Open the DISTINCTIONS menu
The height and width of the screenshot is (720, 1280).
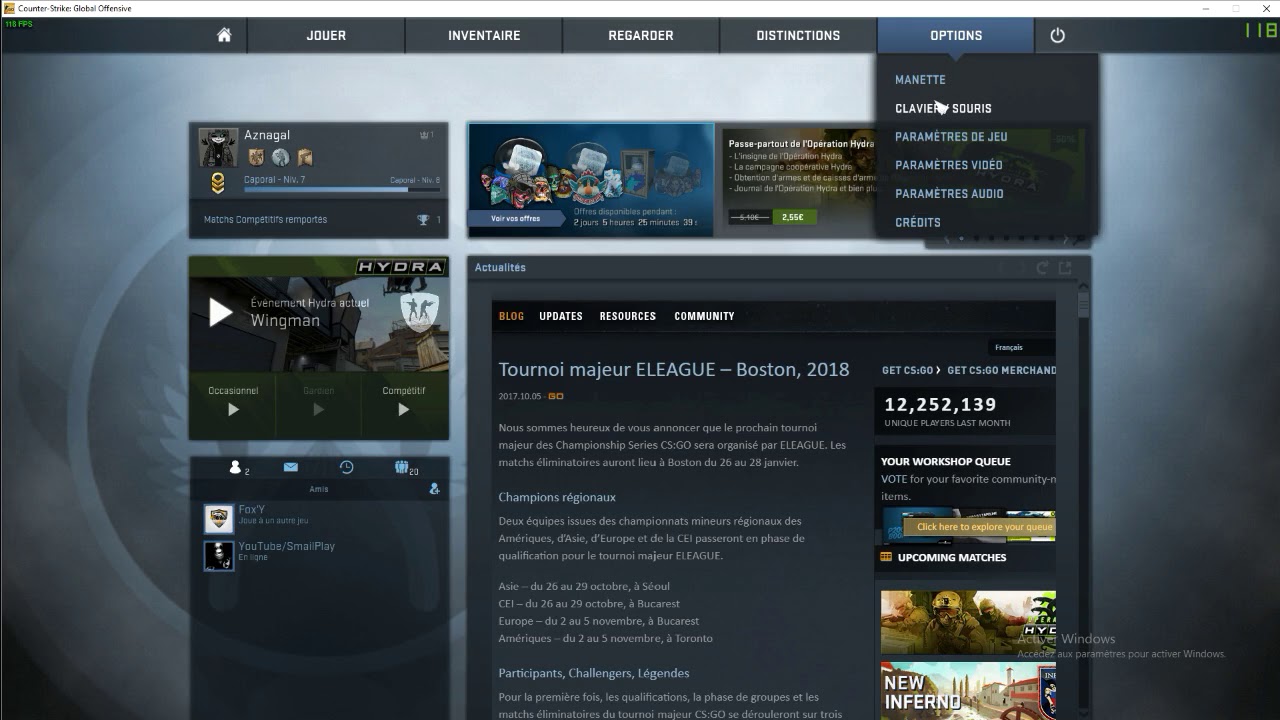(x=798, y=35)
